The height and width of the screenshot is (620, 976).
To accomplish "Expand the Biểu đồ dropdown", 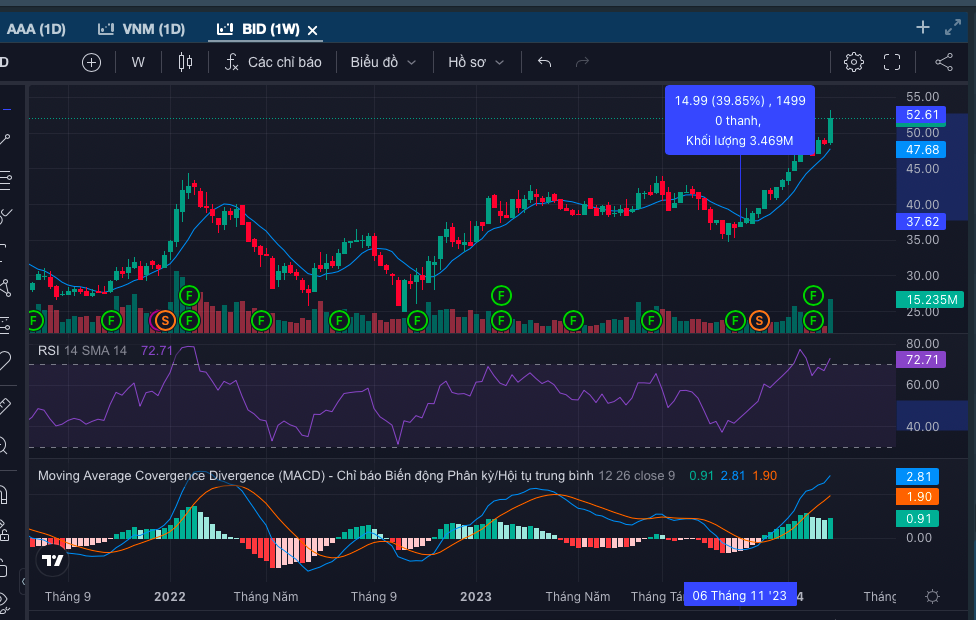I will [383, 62].
